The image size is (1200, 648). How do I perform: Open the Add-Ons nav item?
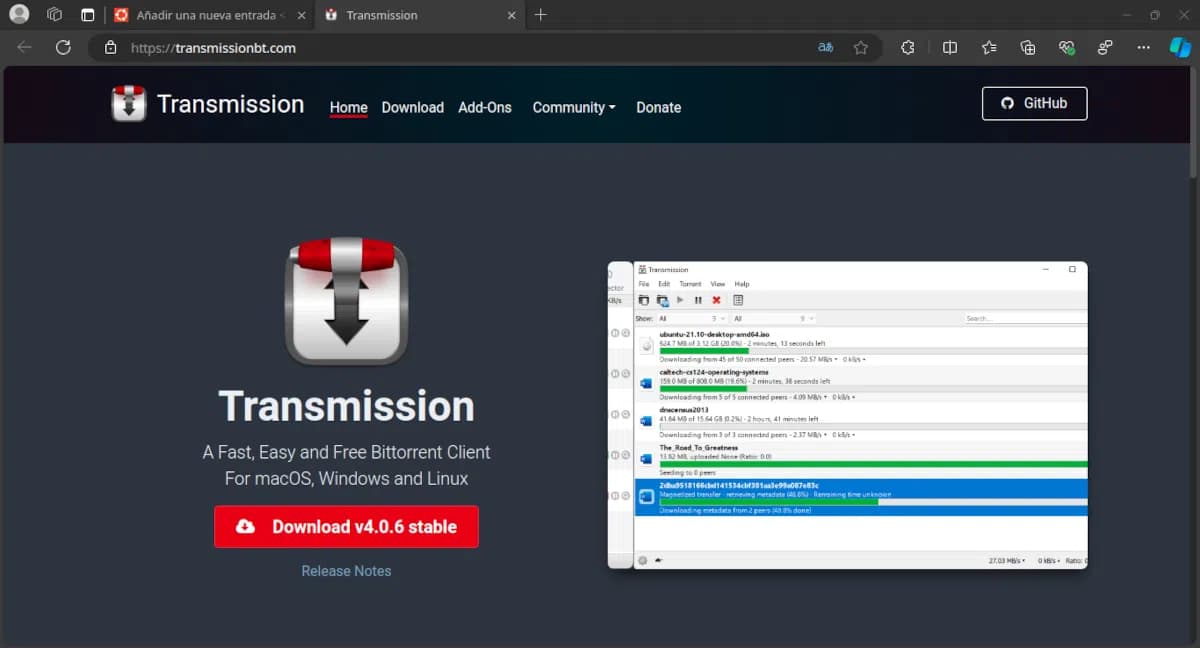click(x=484, y=107)
